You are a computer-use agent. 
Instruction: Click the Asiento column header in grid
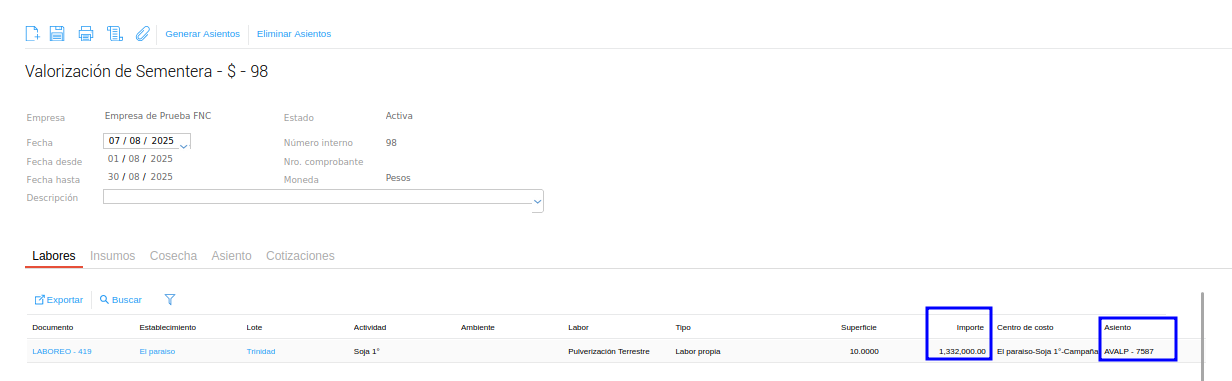[1118, 328]
